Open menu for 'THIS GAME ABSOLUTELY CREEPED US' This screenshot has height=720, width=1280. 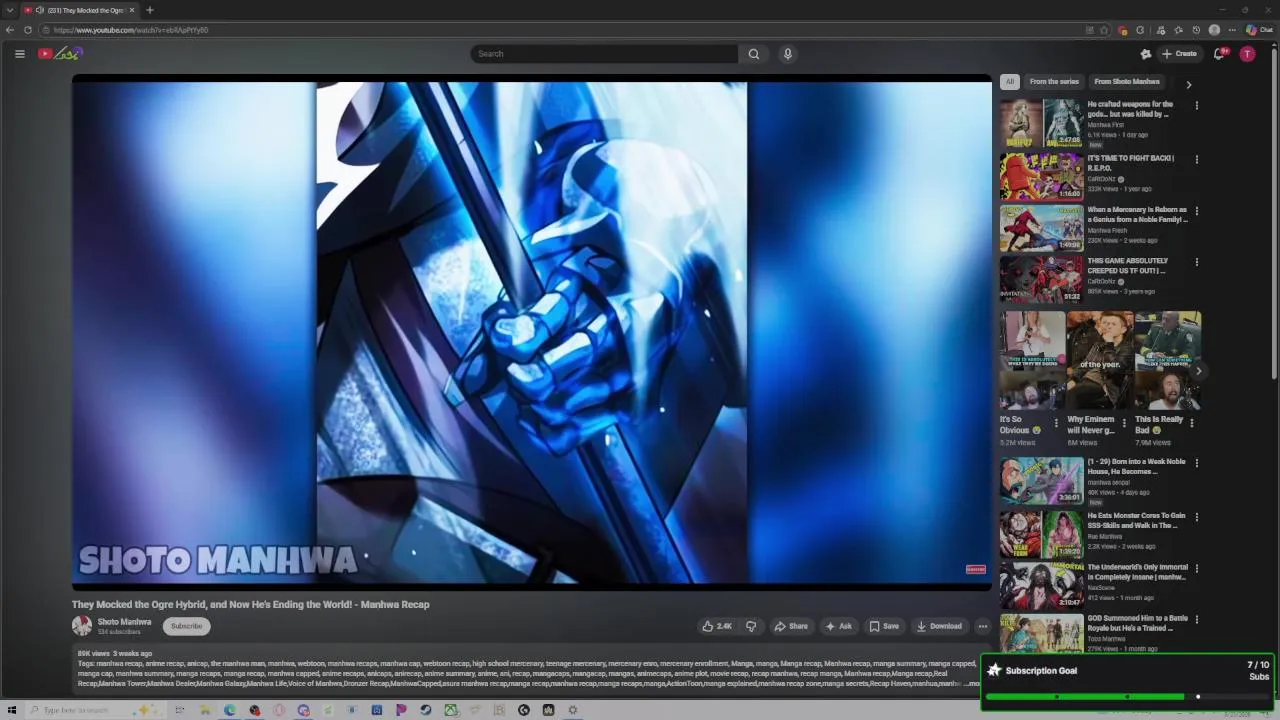[x=1196, y=262]
